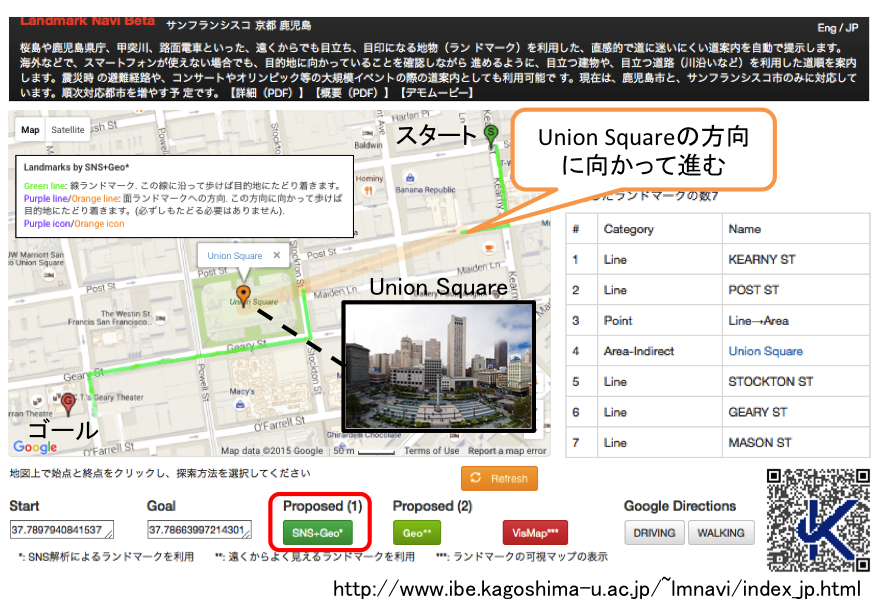The width and height of the screenshot is (879, 609).
Task: Click the QR code image
Action: [818, 520]
